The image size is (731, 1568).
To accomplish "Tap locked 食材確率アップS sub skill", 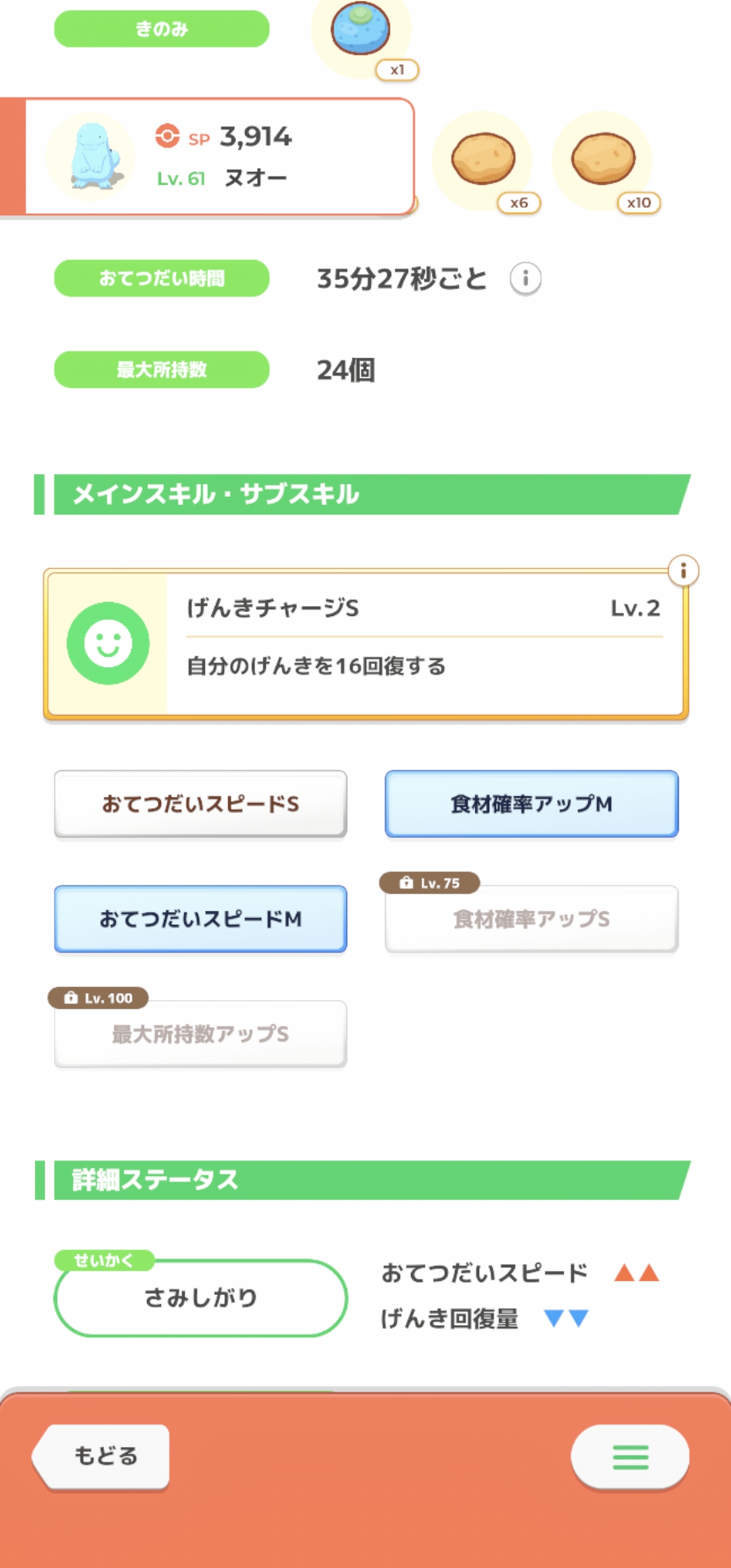I will point(531,920).
